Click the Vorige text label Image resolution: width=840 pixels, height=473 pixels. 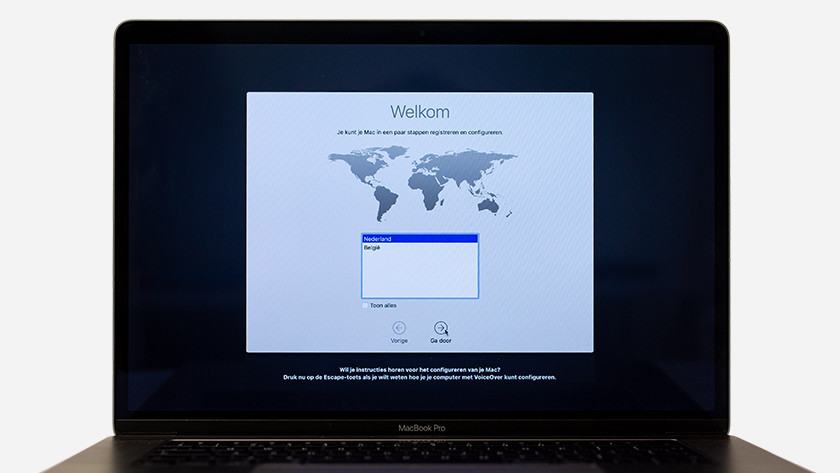[x=399, y=341]
